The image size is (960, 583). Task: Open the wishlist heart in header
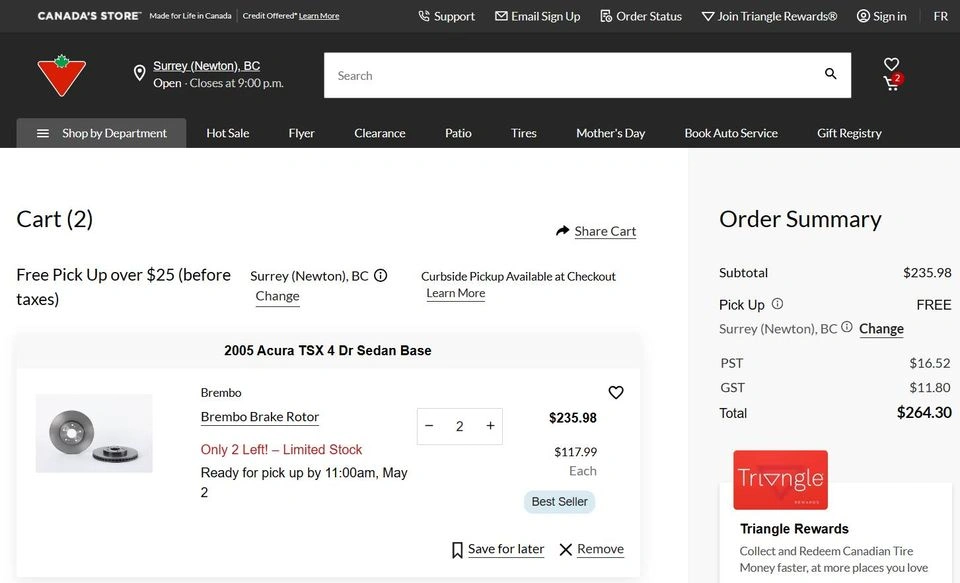point(891,64)
